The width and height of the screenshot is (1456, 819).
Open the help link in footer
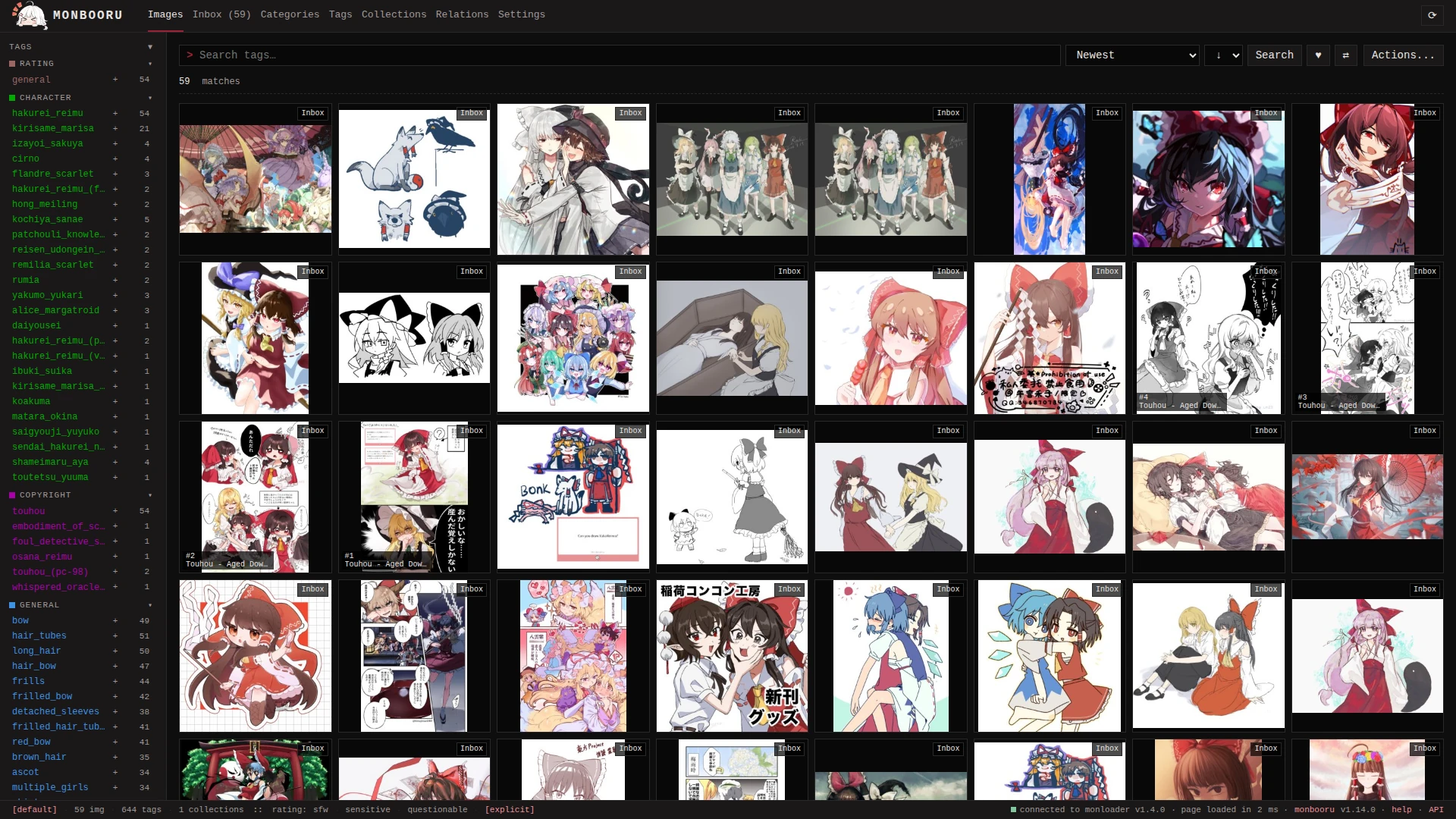pos(1401,810)
